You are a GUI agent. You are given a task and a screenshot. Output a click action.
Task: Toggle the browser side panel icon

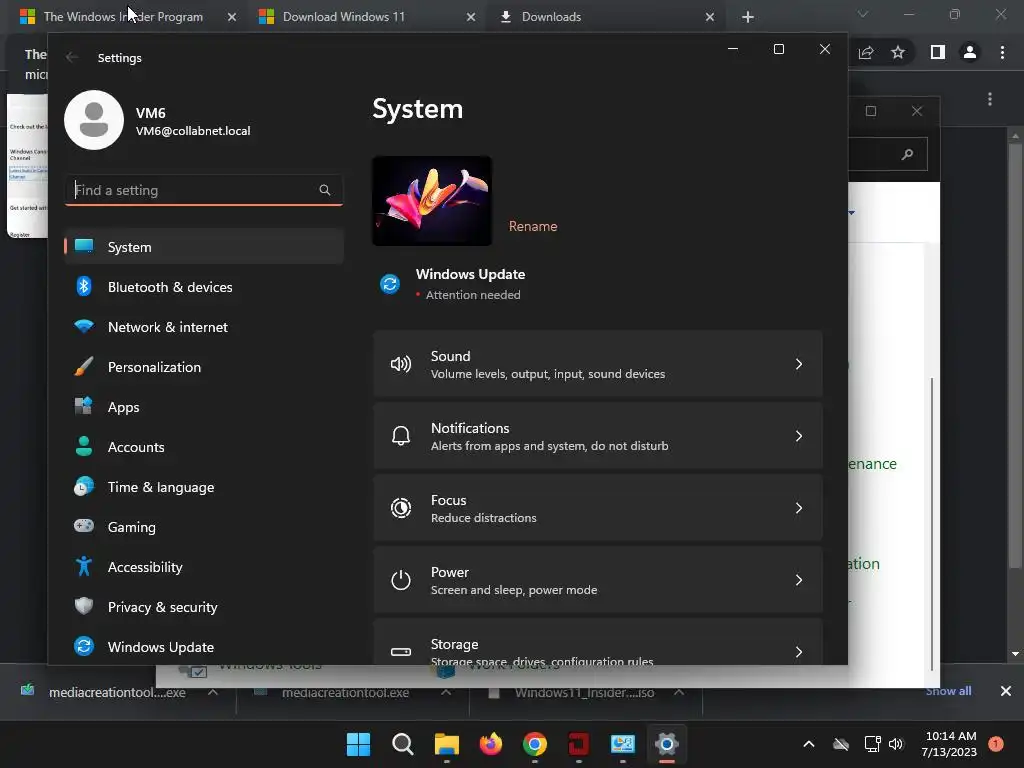pyautogui.click(x=938, y=52)
